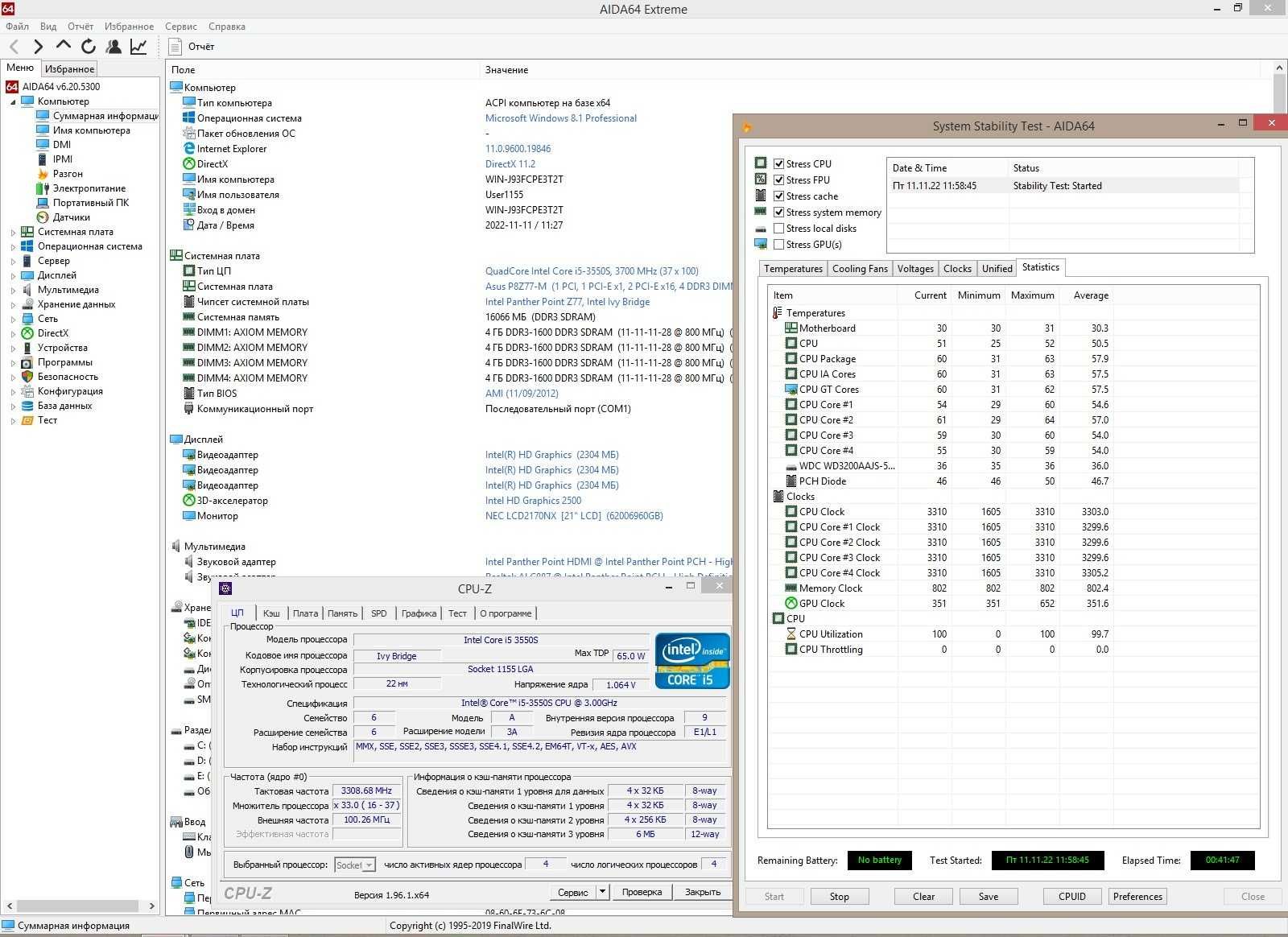
Task: Toggle Stress cache checkbox
Action: [778, 196]
